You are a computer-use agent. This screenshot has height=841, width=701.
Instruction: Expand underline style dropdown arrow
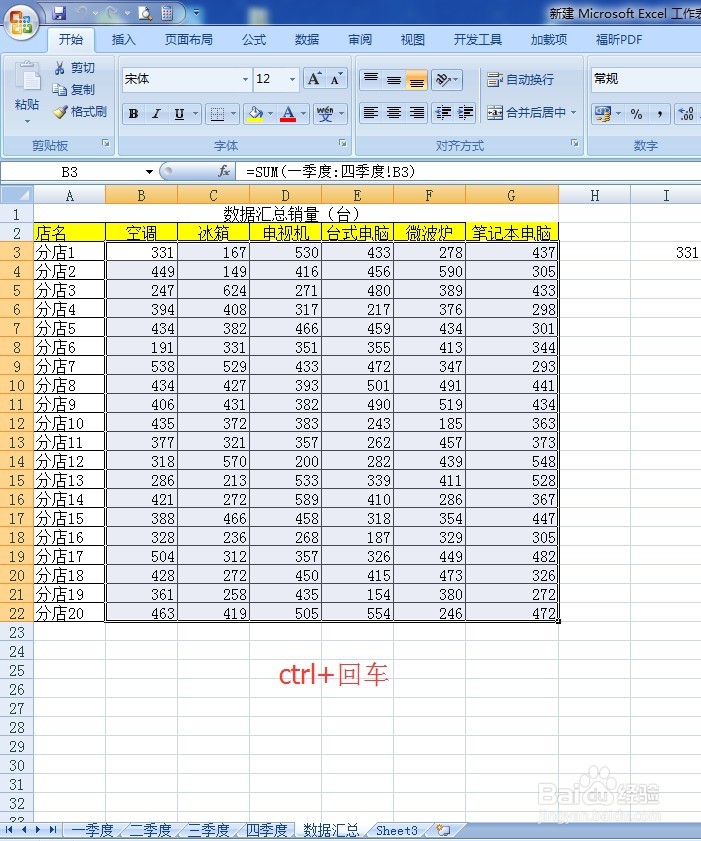click(195, 114)
